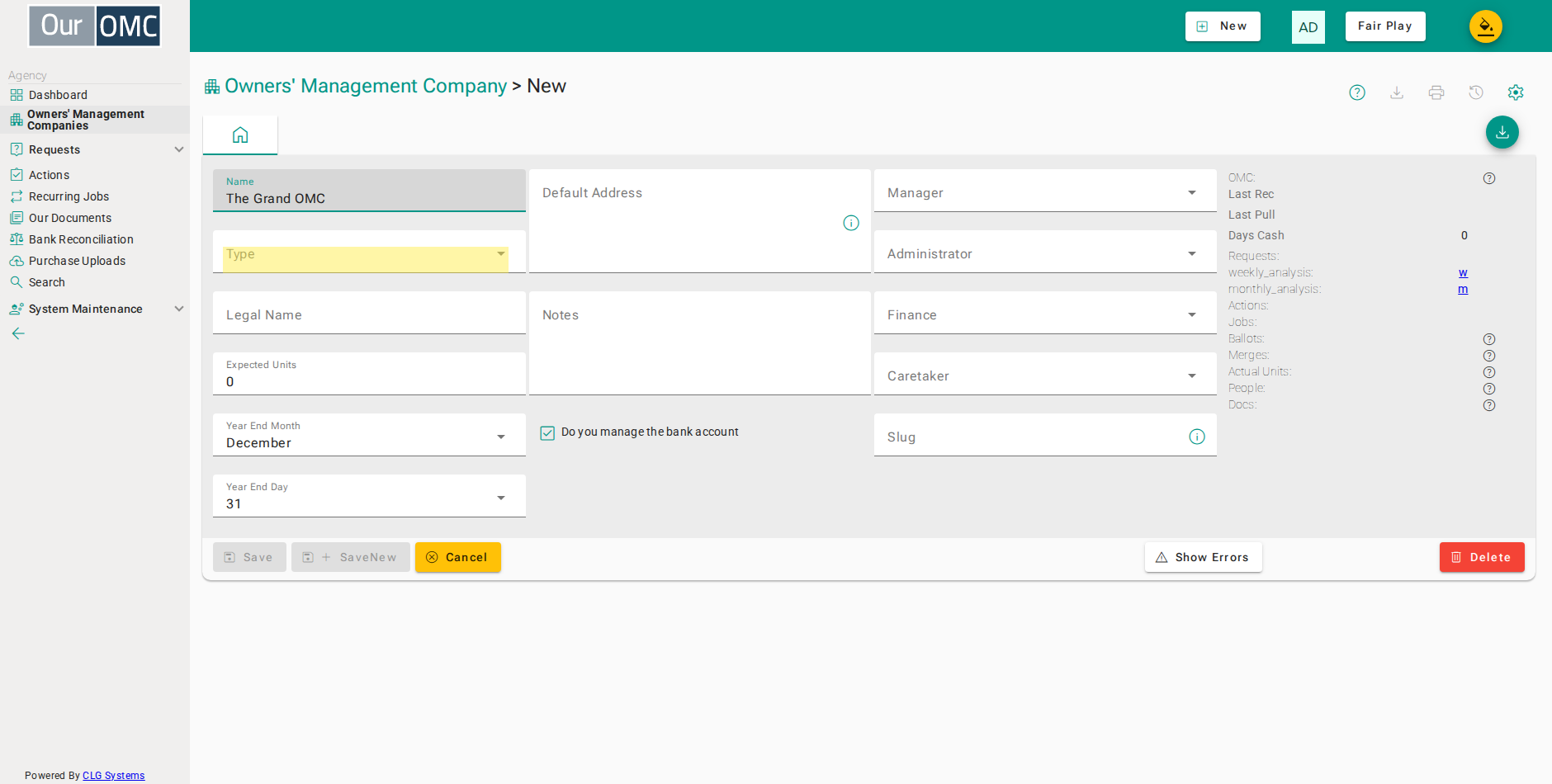This screenshot has width=1552, height=784.
Task: Click the AD user avatar
Action: coord(1308,27)
